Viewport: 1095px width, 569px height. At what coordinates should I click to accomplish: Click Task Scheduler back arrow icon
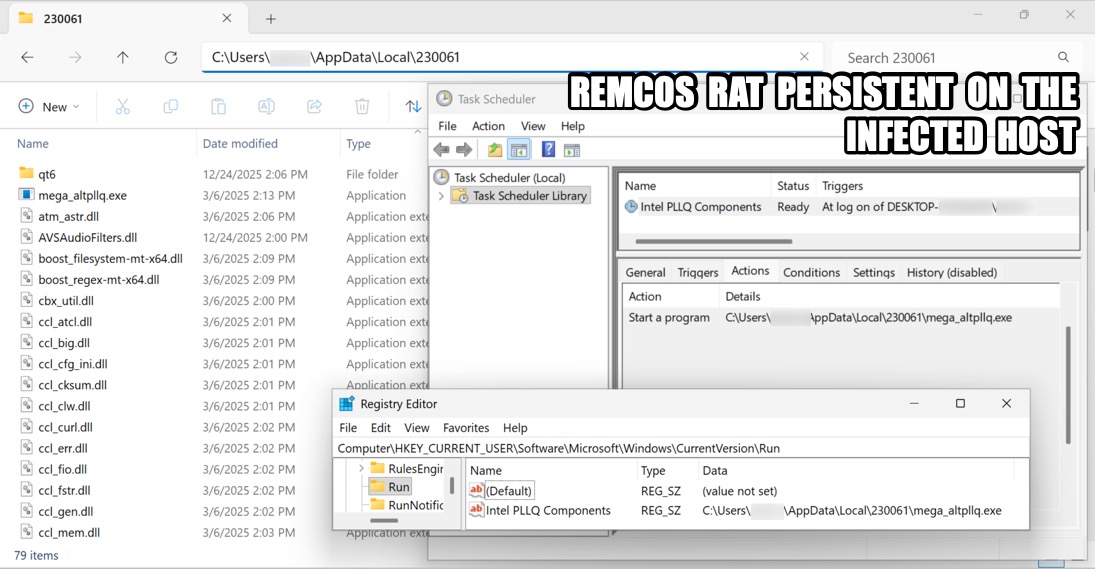441,150
